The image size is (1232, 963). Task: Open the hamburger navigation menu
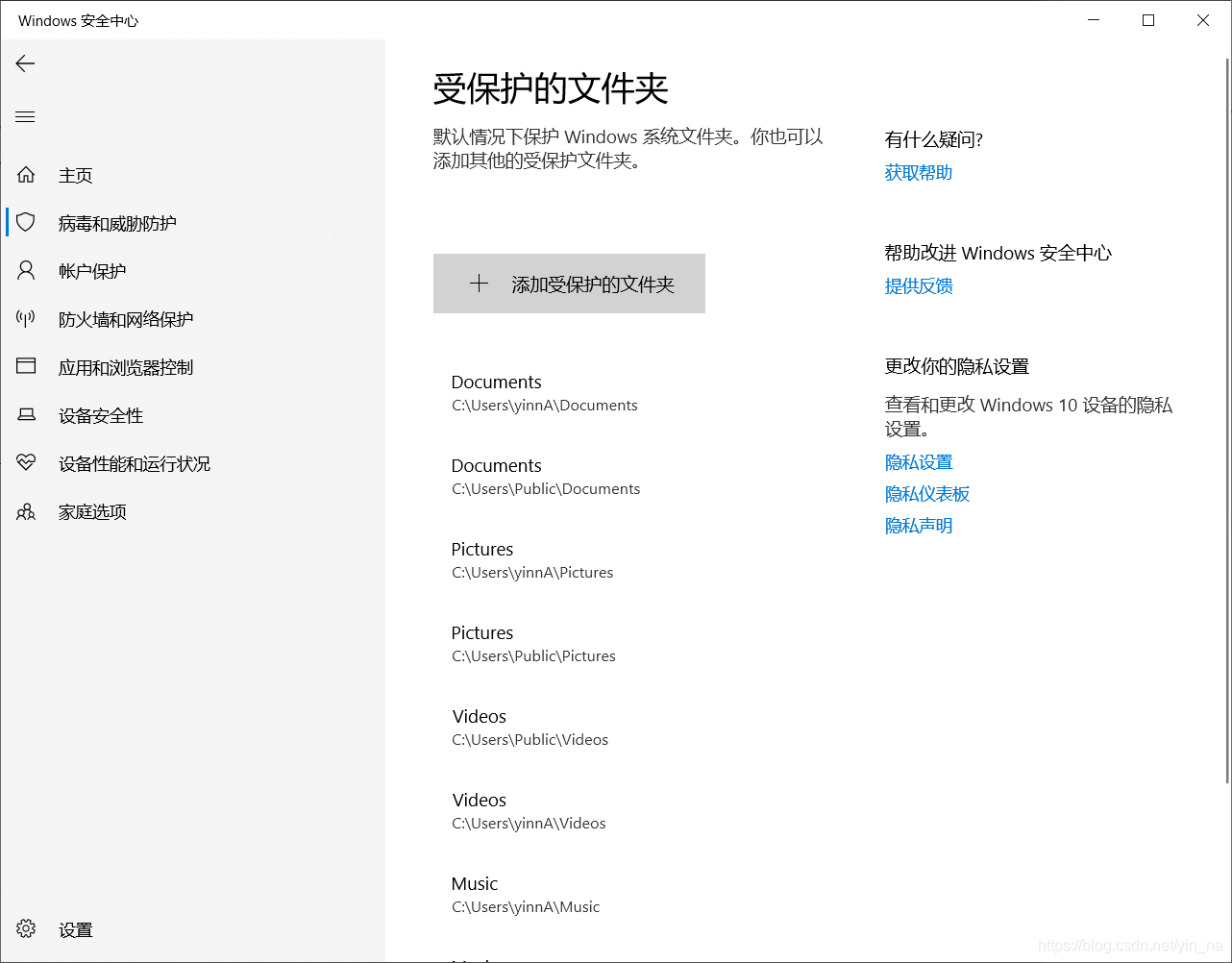coord(26,117)
